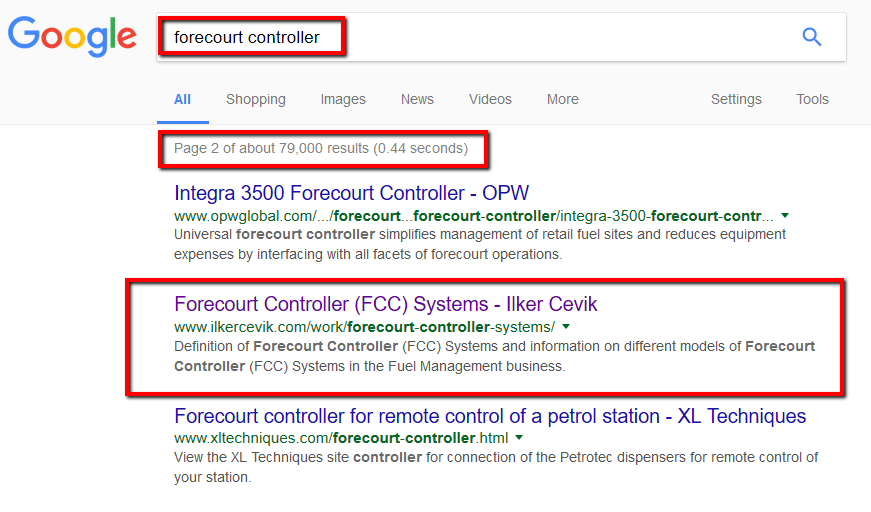
Task: Click the www.ilkercevik.com green URL text
Action: 364,327
